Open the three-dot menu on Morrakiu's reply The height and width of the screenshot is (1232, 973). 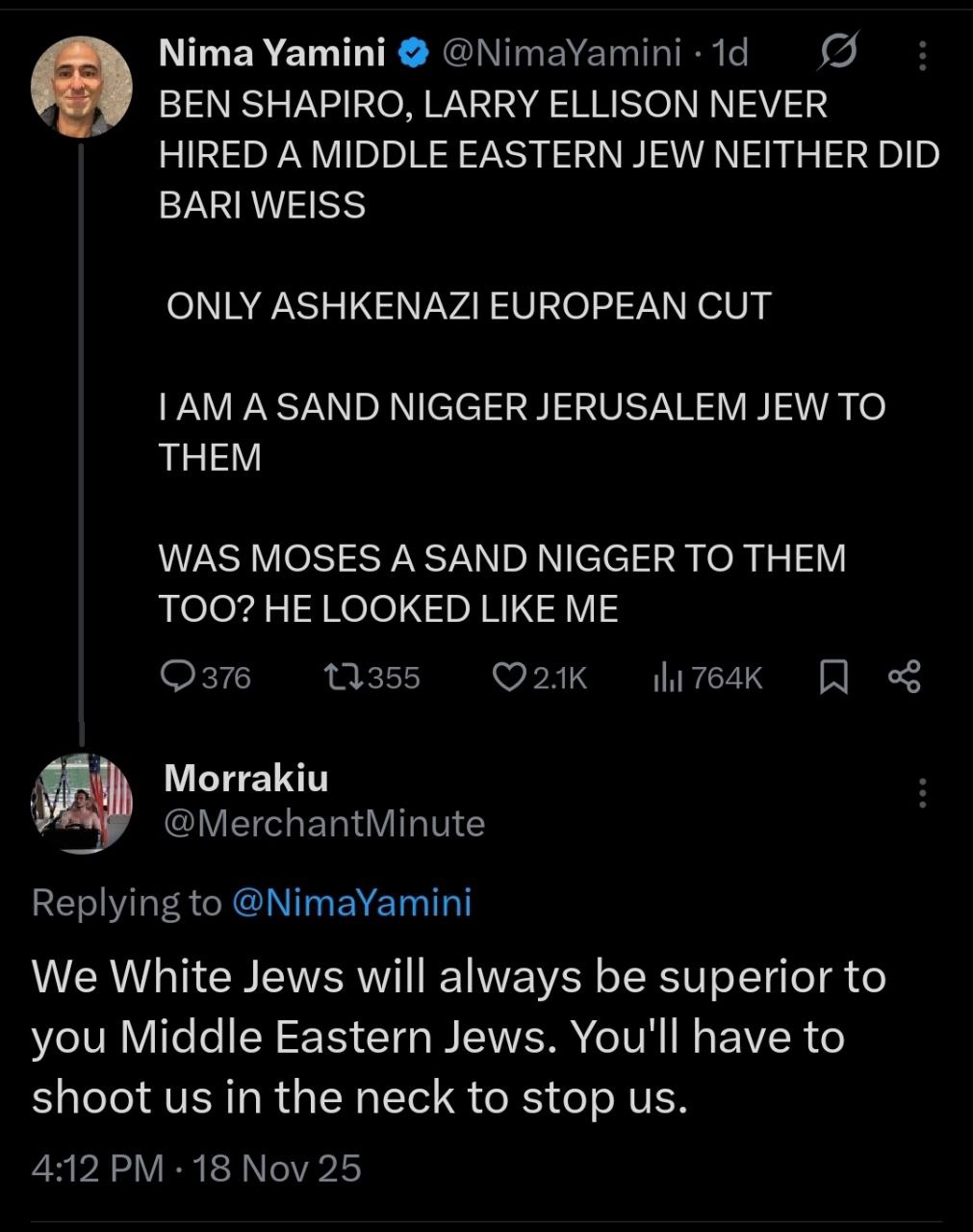pyautogui.click(x=922, y=792)
